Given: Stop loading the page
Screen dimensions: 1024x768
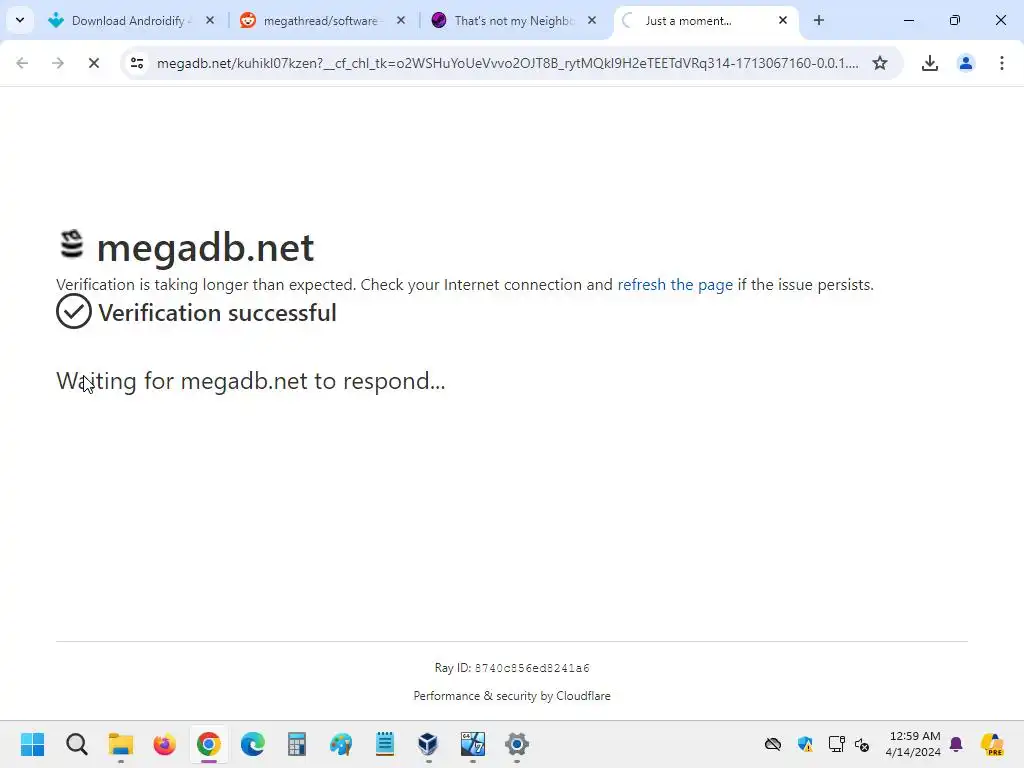Looking at the screenshot, I should tap(94, 63).
